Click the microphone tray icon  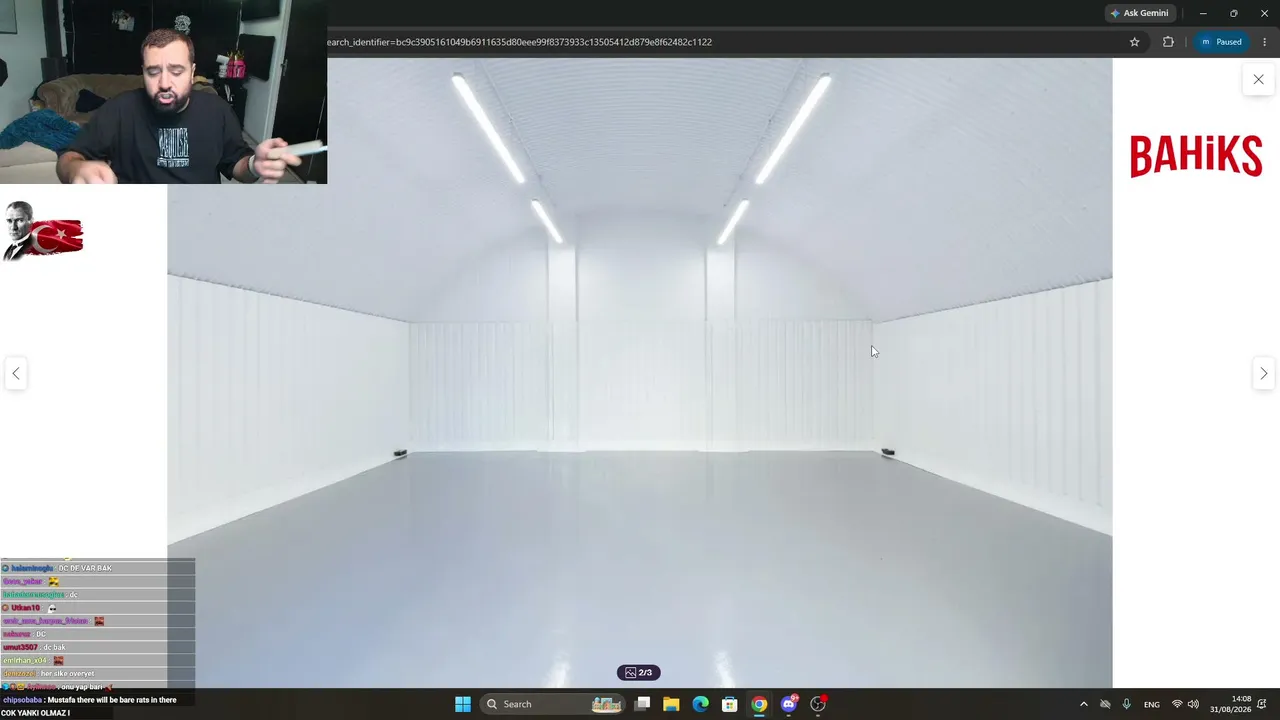1126,704
